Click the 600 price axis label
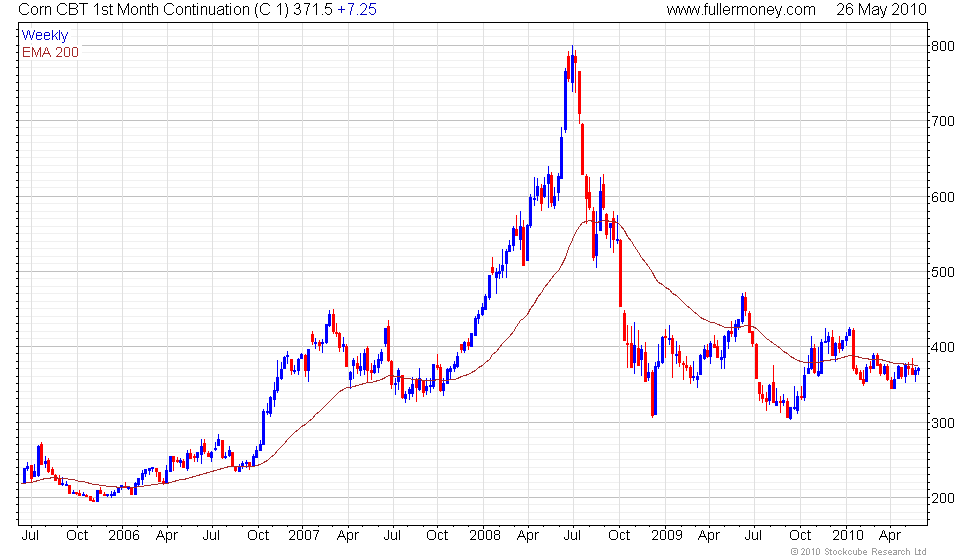Screen dimensions: 980x560 tap(942, 197)
